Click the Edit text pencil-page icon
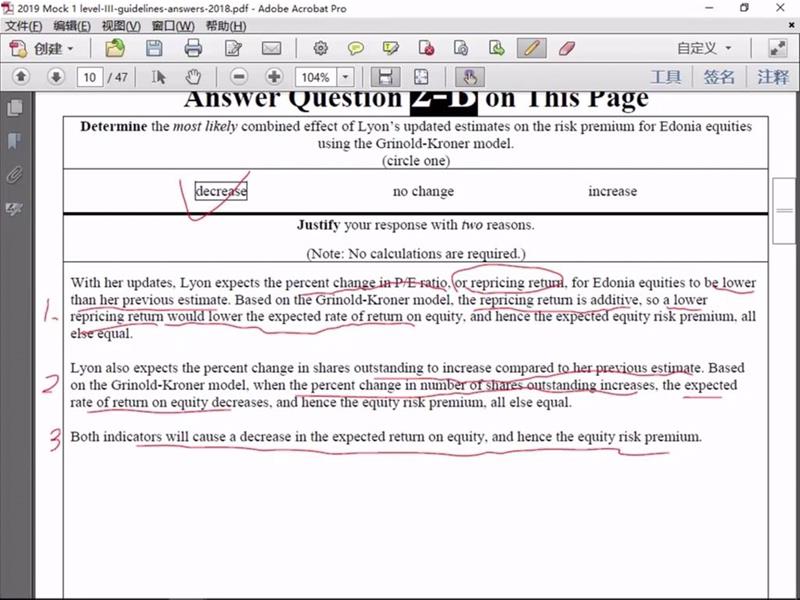 pyautogui.click(x=233, y=48)
